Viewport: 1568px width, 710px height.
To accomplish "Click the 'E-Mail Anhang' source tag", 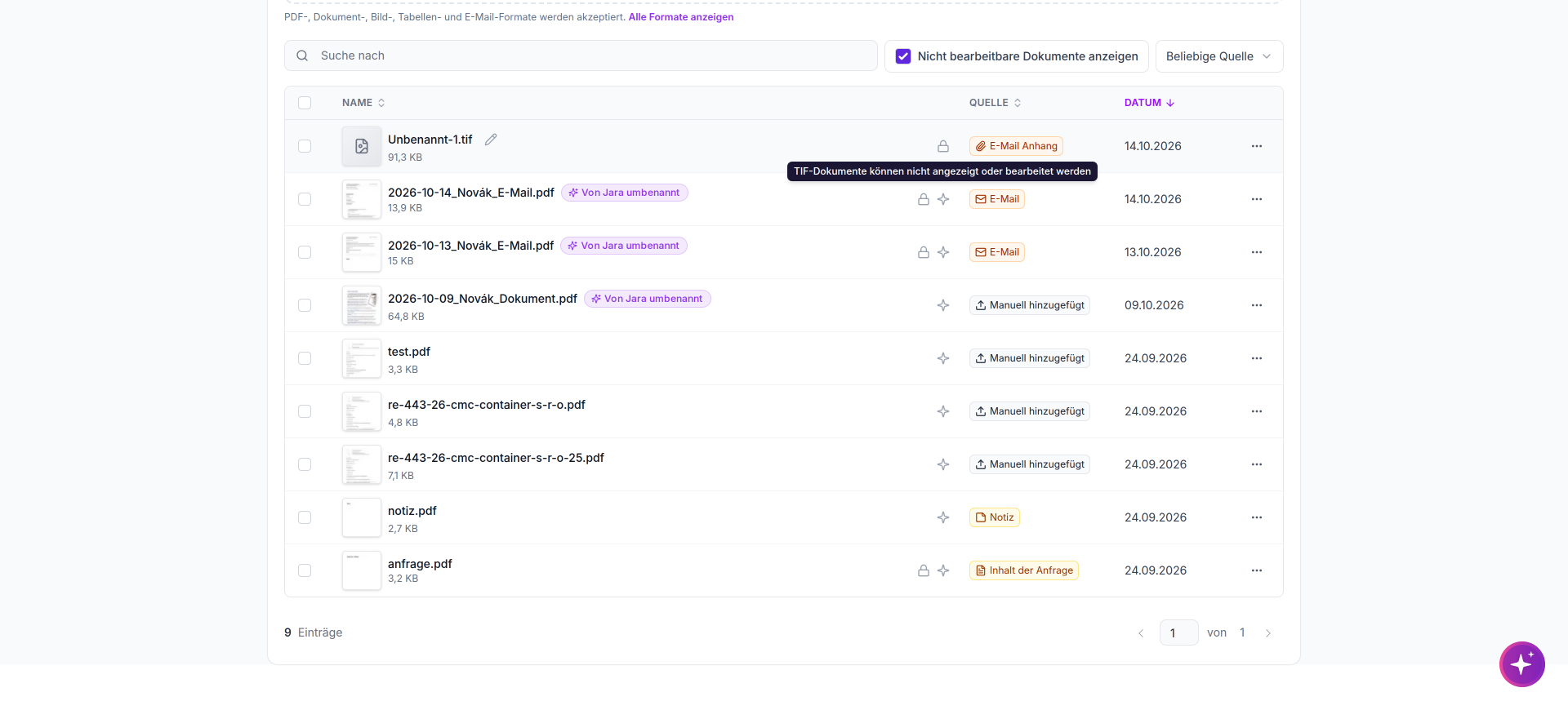I will [1016, 146].
